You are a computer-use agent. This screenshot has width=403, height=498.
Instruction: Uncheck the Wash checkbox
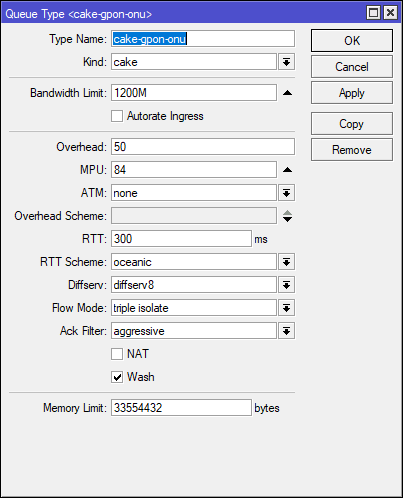117,377
